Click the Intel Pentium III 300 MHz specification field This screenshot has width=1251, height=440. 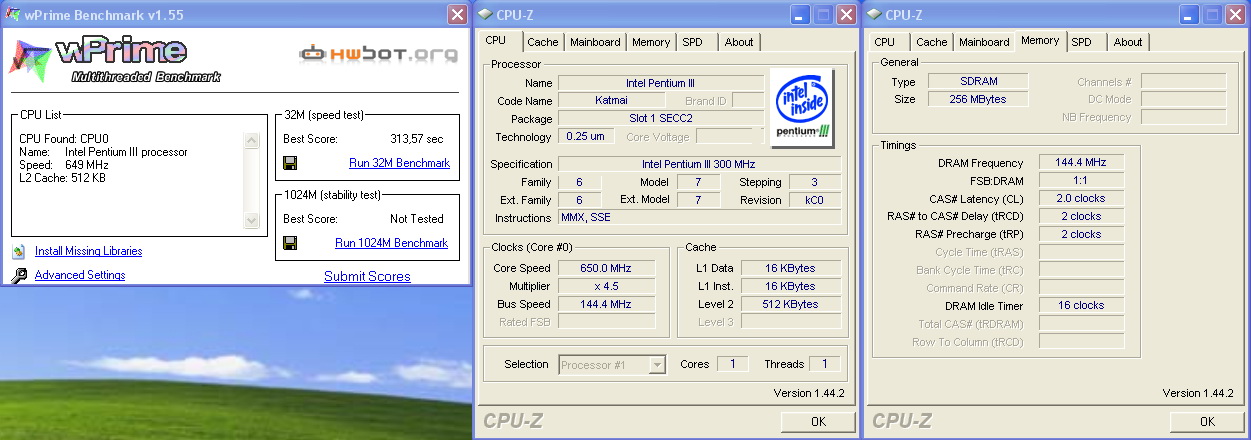[x=699, y=164]
